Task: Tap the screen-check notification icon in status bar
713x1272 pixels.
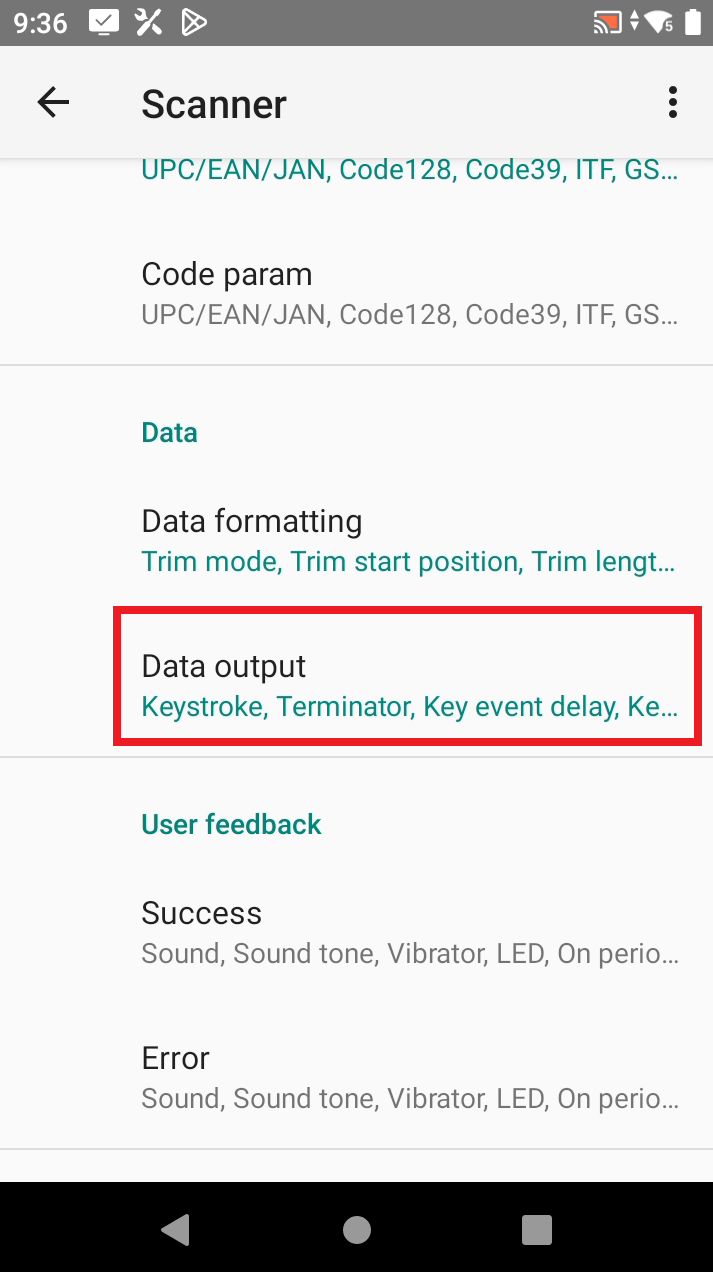Action: pyautogui.click(x=104, y=22)
